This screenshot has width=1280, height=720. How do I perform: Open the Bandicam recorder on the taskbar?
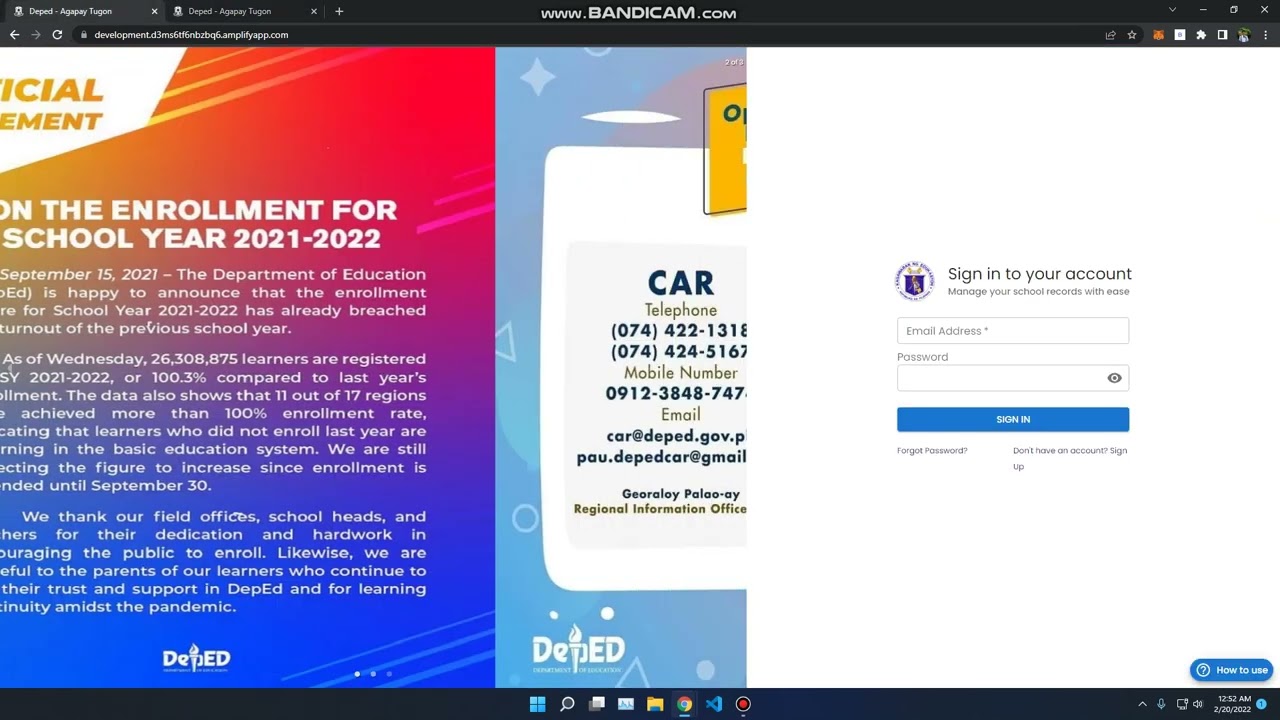tap(743, 704)
